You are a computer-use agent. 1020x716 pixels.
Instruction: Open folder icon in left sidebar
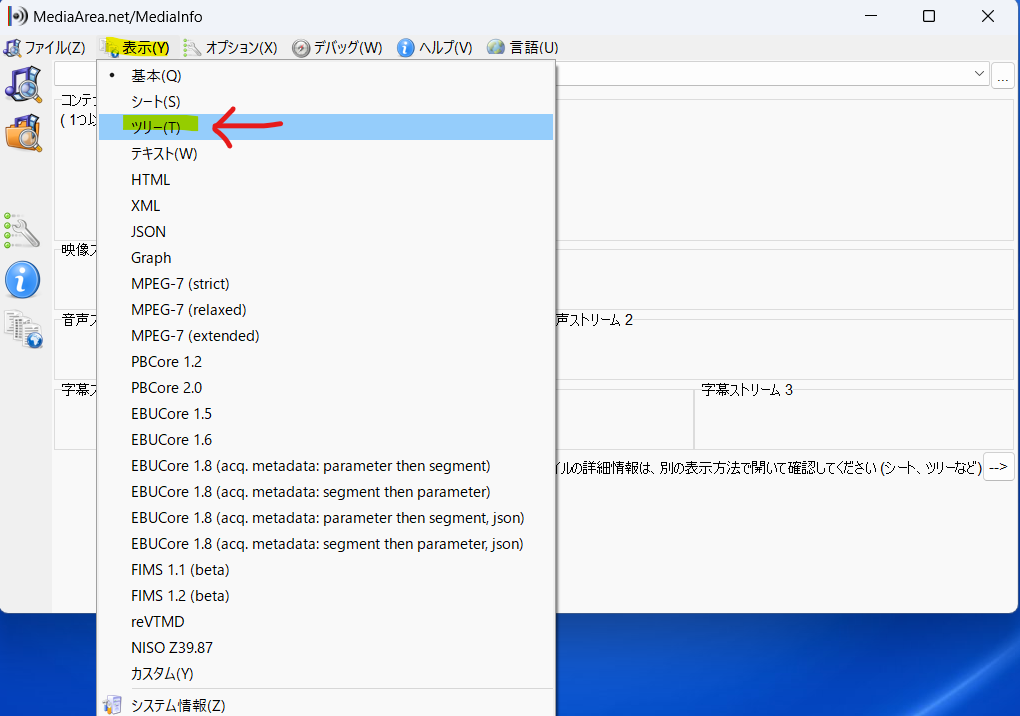[23, 133]
